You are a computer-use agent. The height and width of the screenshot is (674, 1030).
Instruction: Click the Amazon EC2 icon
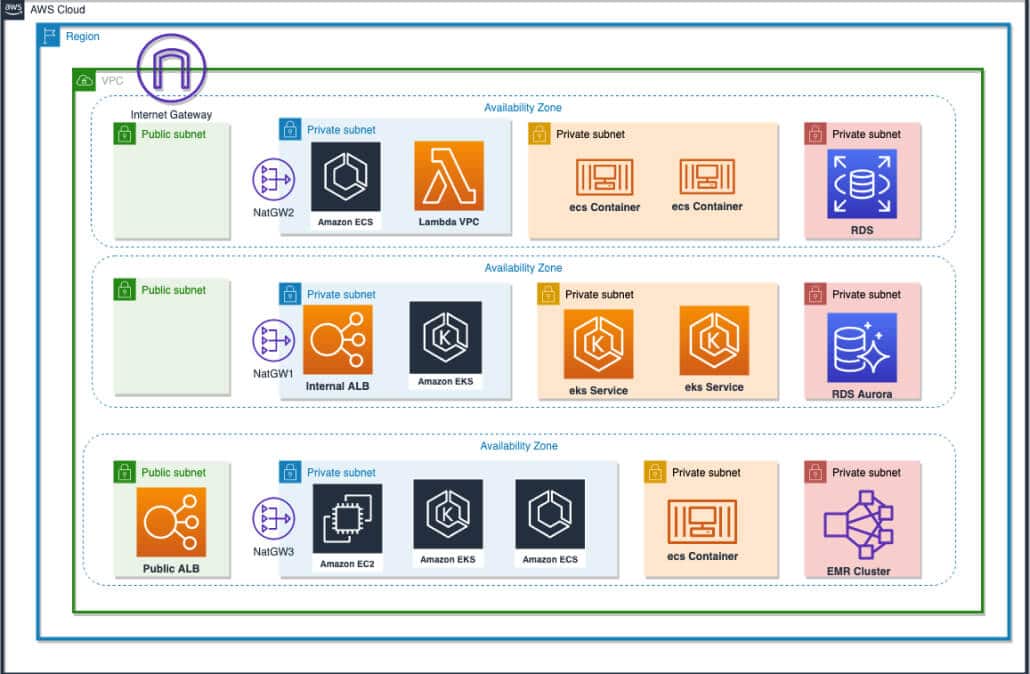click(347, 519)
